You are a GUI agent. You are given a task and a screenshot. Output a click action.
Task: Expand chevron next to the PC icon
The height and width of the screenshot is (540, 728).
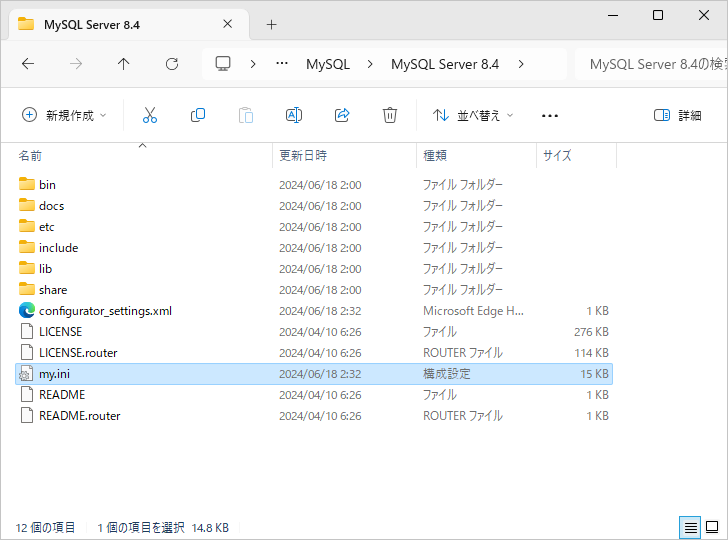pyautogui.click(x=253, y=64)
